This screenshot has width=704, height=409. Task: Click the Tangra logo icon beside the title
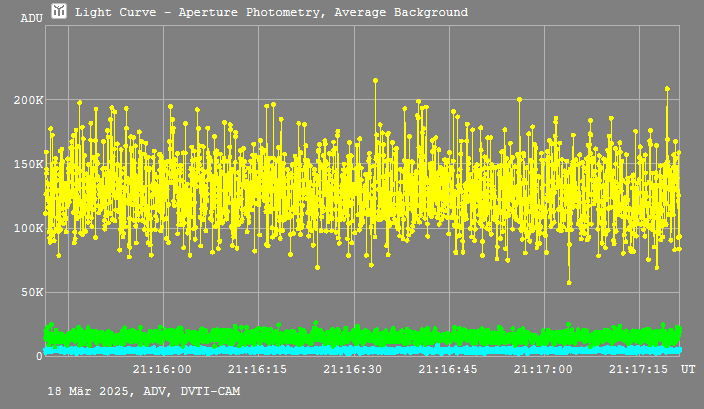(59, 11)
